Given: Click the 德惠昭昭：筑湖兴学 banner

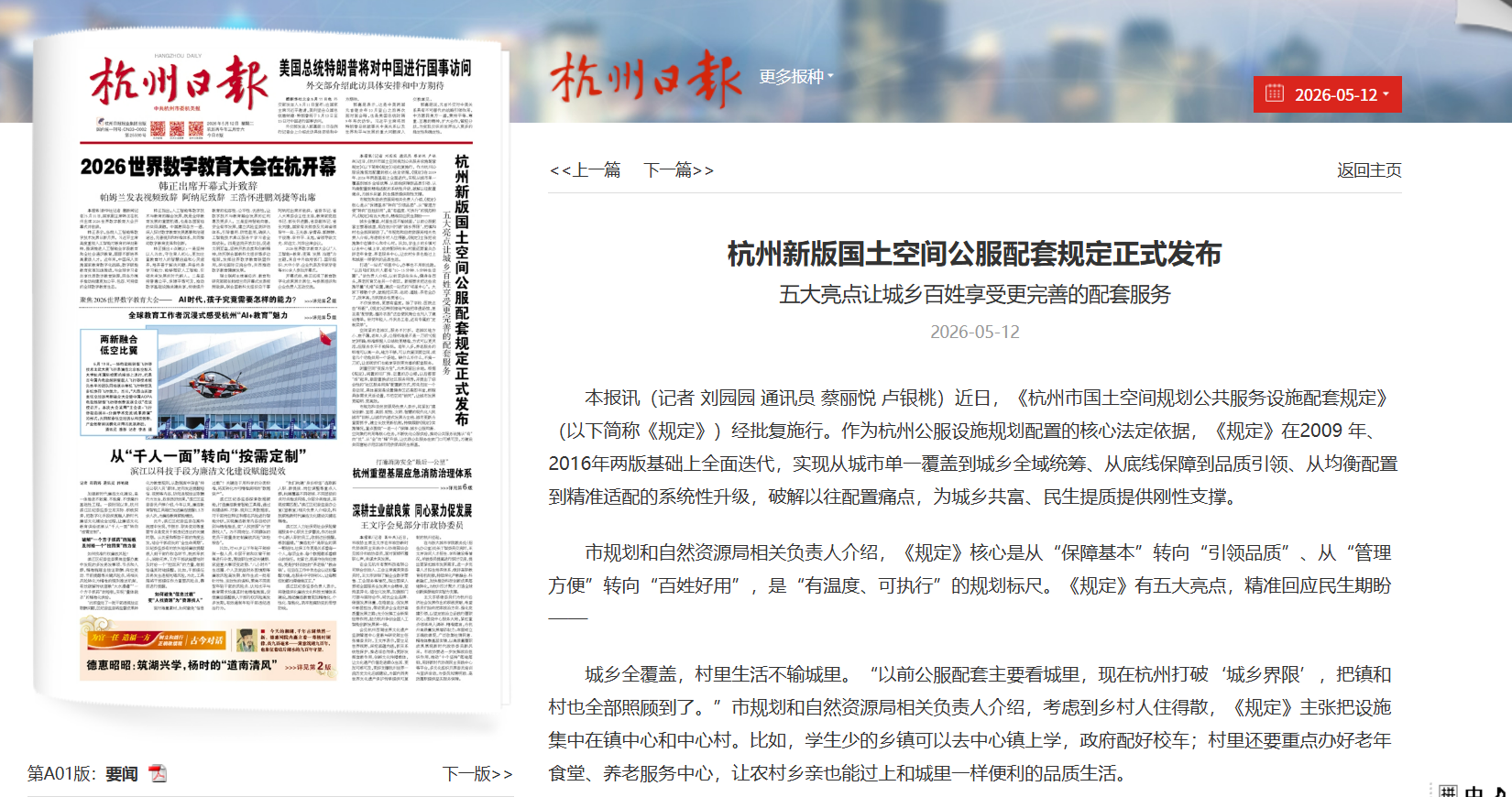Looking at the screenshot, I should click(208, 650).
